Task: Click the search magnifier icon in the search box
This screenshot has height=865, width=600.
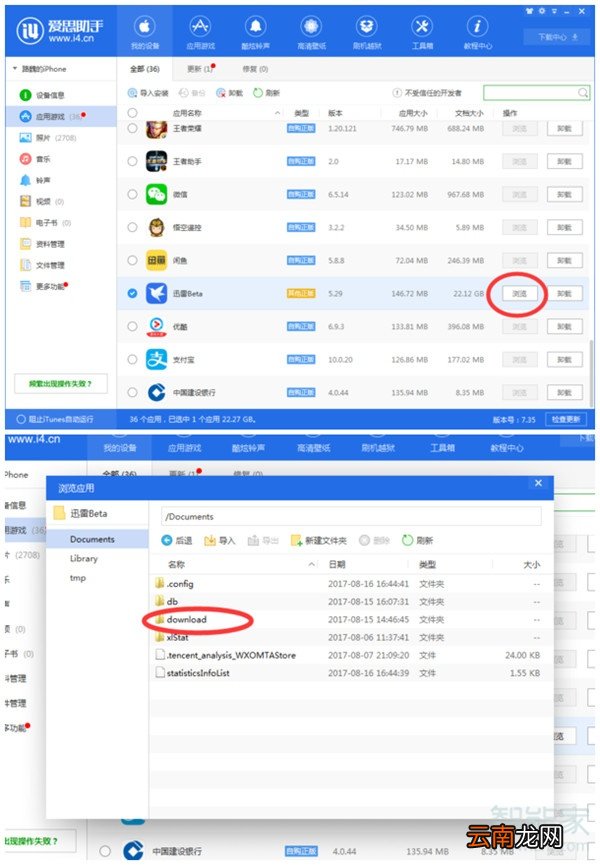Action: (582, 93)
